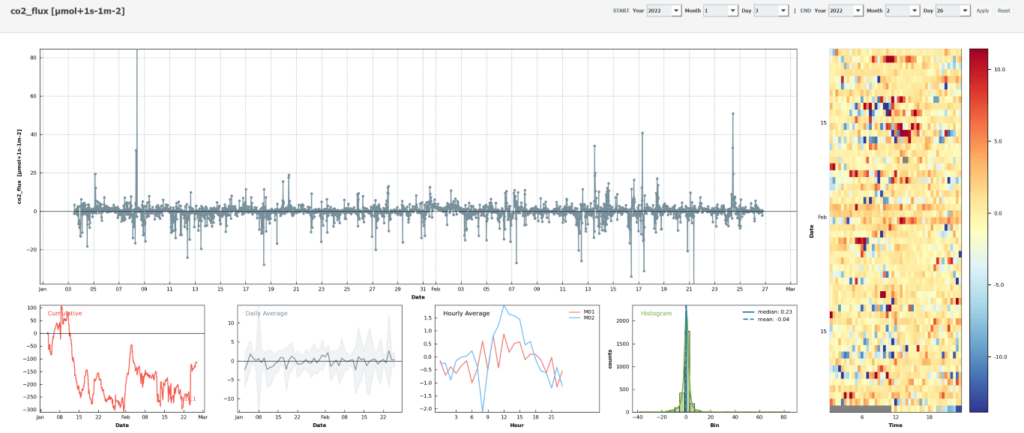Open the END Day dropdown
The width and height of the screenshot is (1024, 433).
(x=952, y=11)
